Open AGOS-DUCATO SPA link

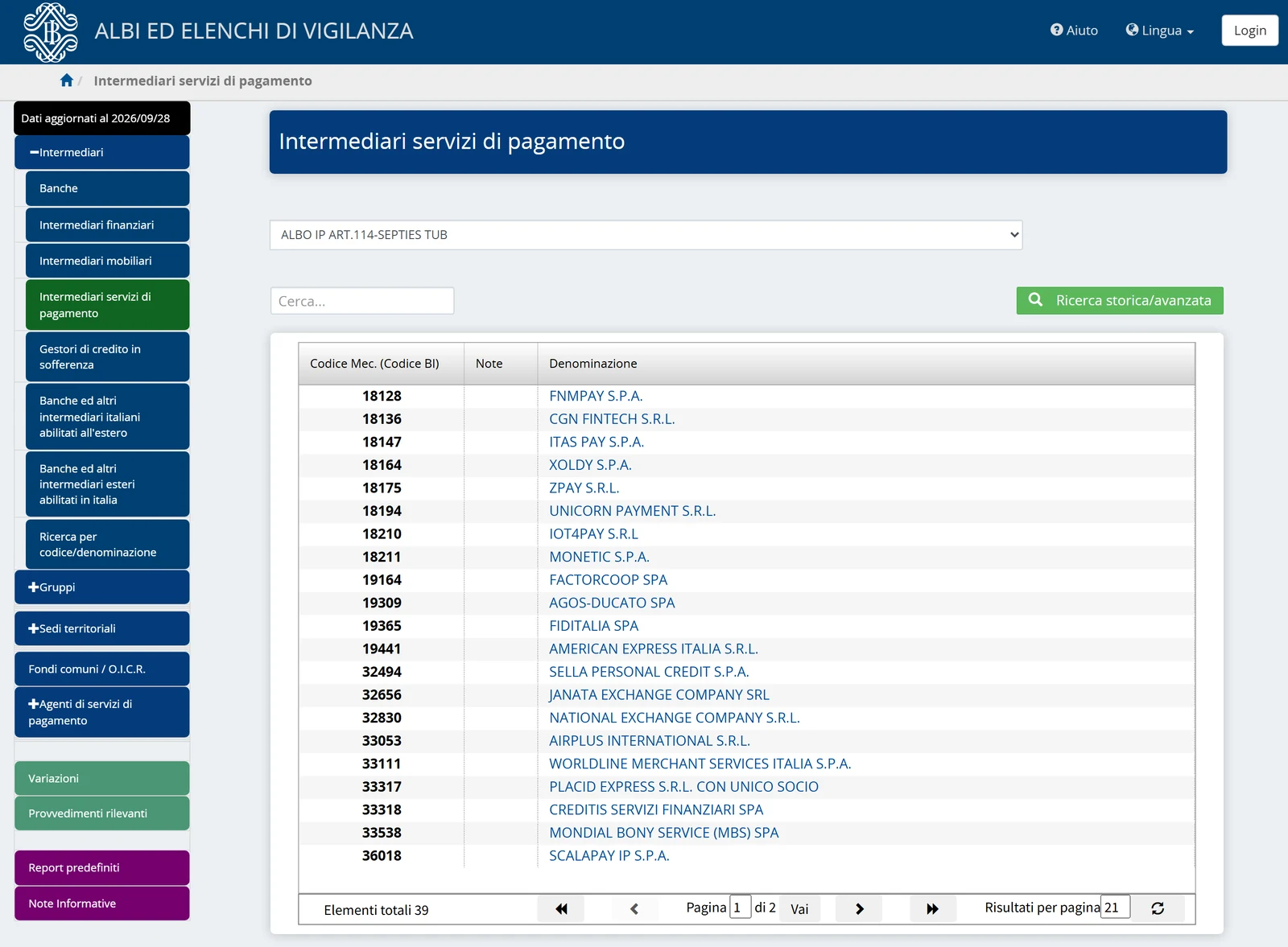[612, 603]
